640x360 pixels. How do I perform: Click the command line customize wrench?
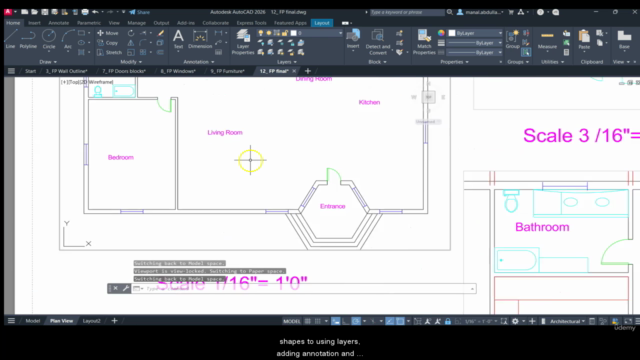(126, 289)
